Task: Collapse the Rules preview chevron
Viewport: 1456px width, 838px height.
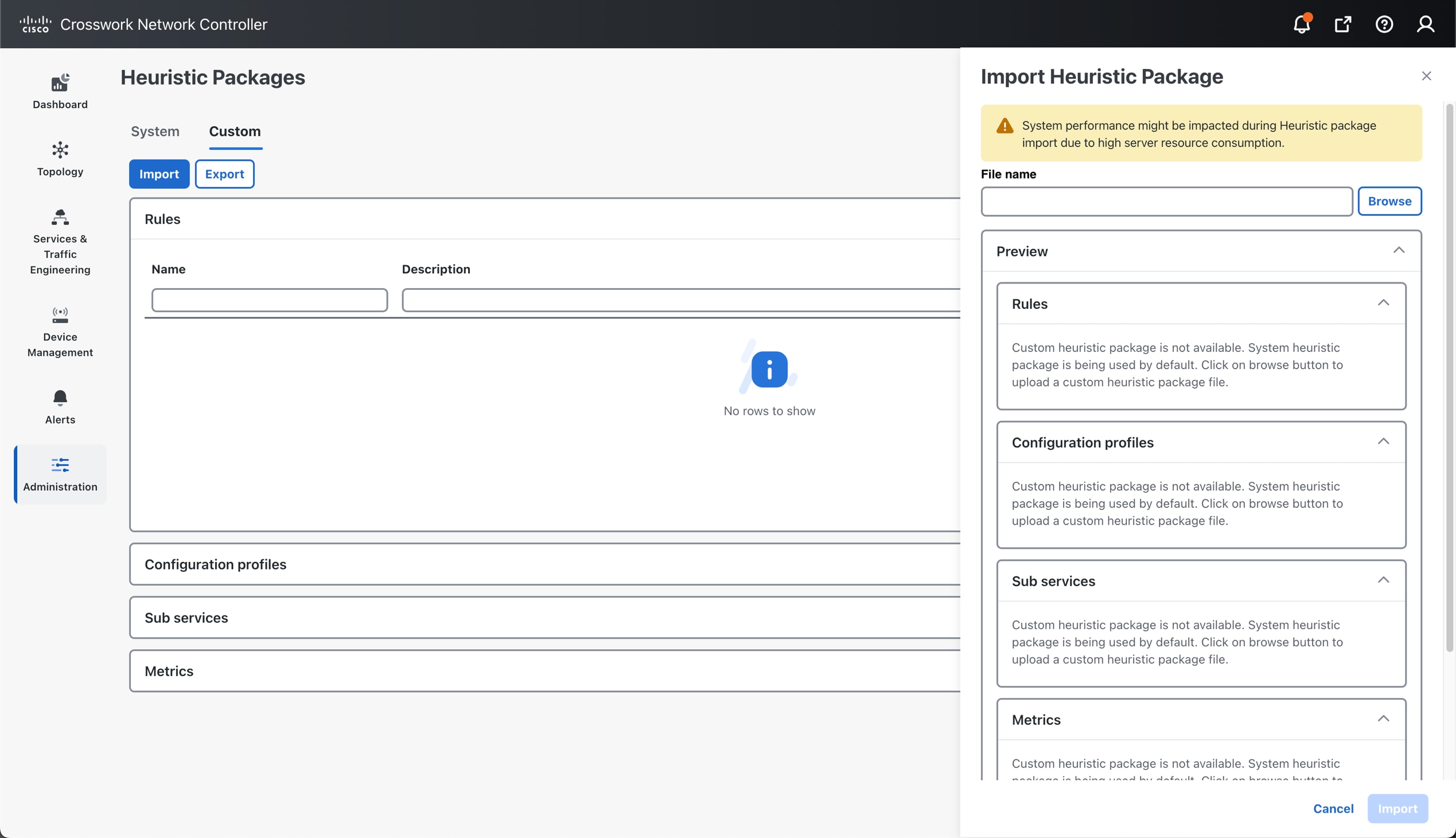Action: (x=1383, y=302)
